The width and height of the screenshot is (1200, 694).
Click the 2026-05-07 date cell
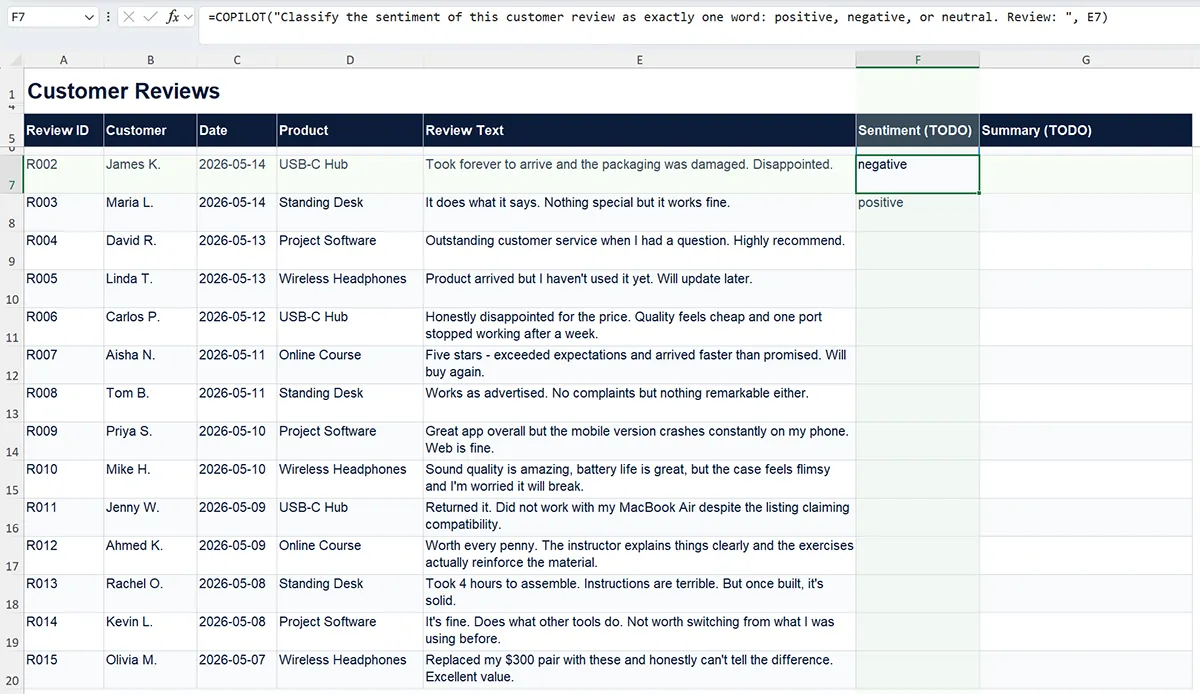pos(237,670)
